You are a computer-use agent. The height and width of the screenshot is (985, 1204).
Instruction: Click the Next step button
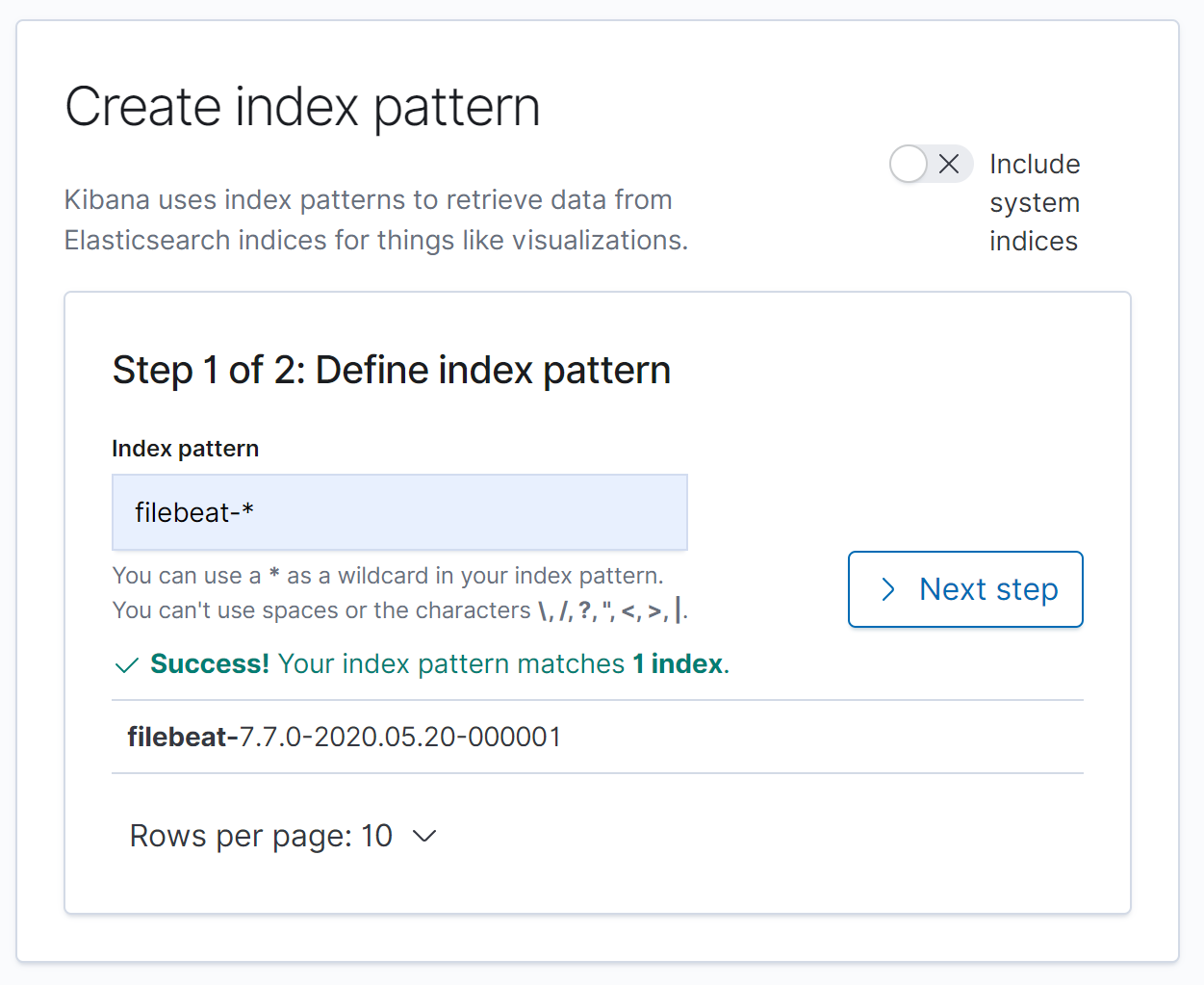pyautogui.click(x=965, y=589)
